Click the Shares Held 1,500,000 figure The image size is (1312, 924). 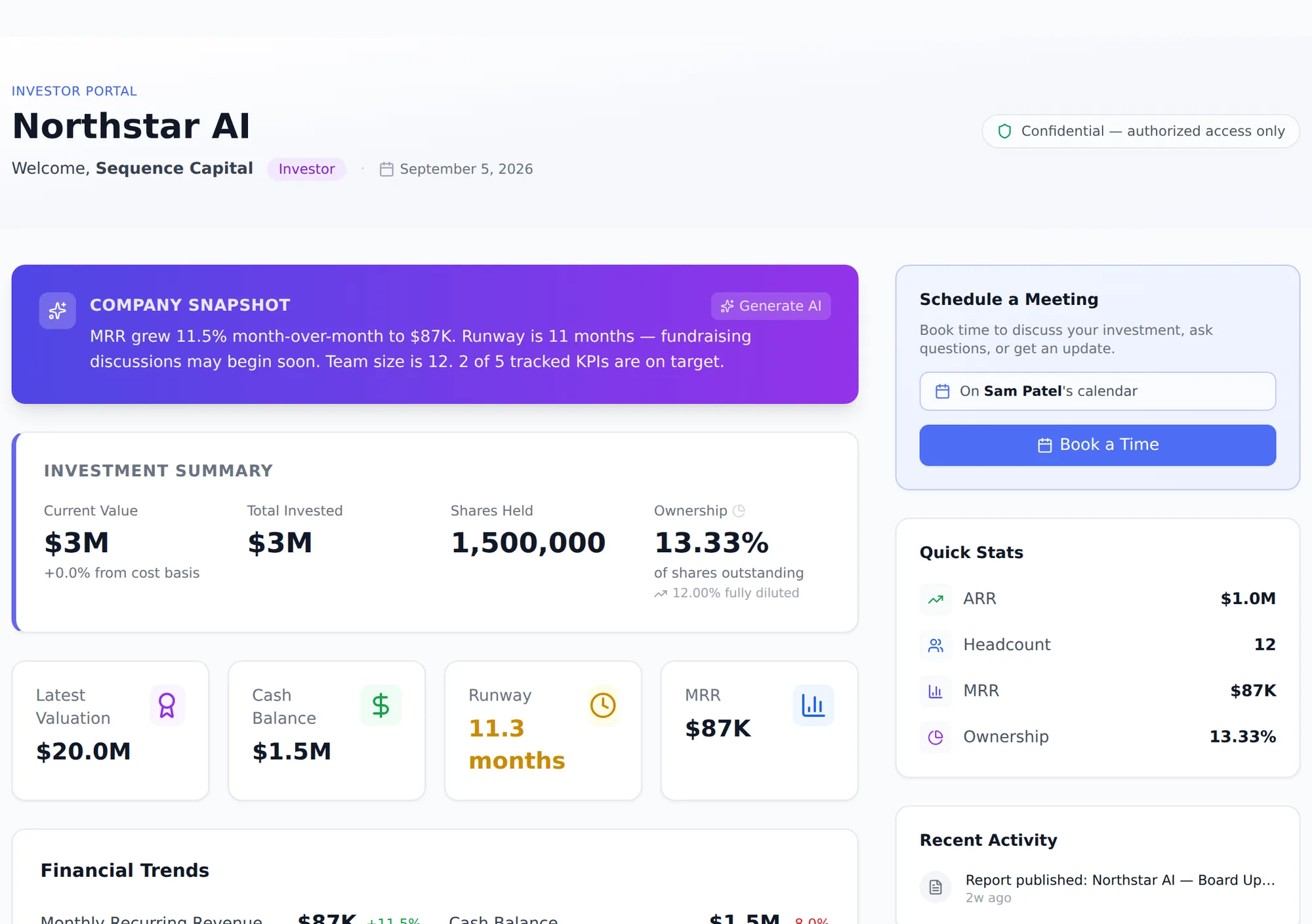tap(528, 543)
